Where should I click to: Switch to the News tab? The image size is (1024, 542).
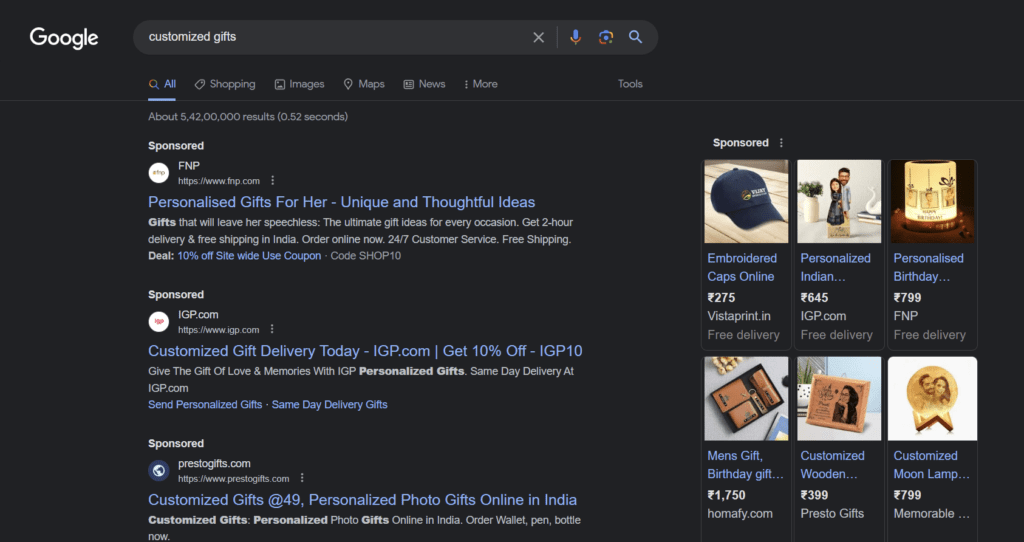(424, 84)
